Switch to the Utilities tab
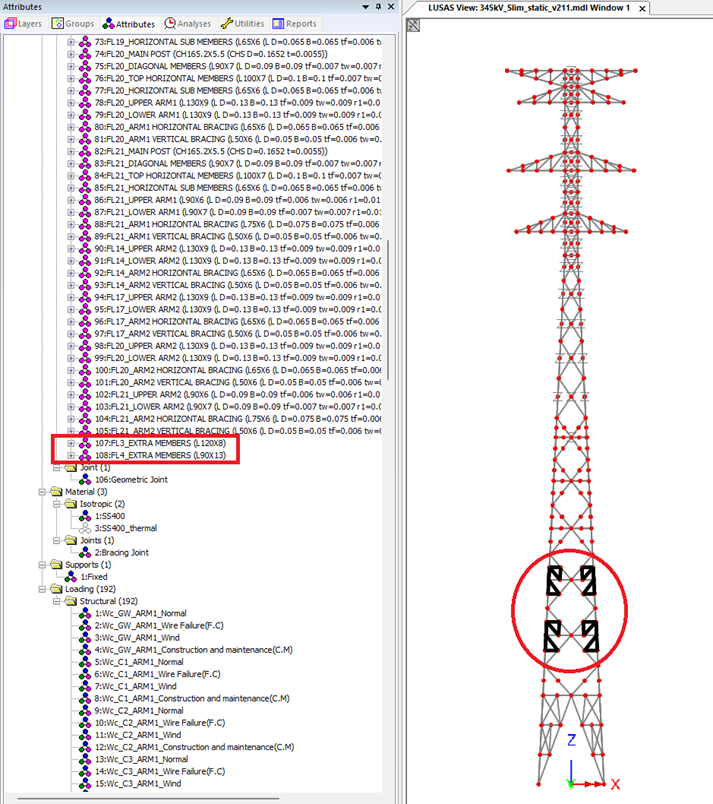 pos(243,23)
